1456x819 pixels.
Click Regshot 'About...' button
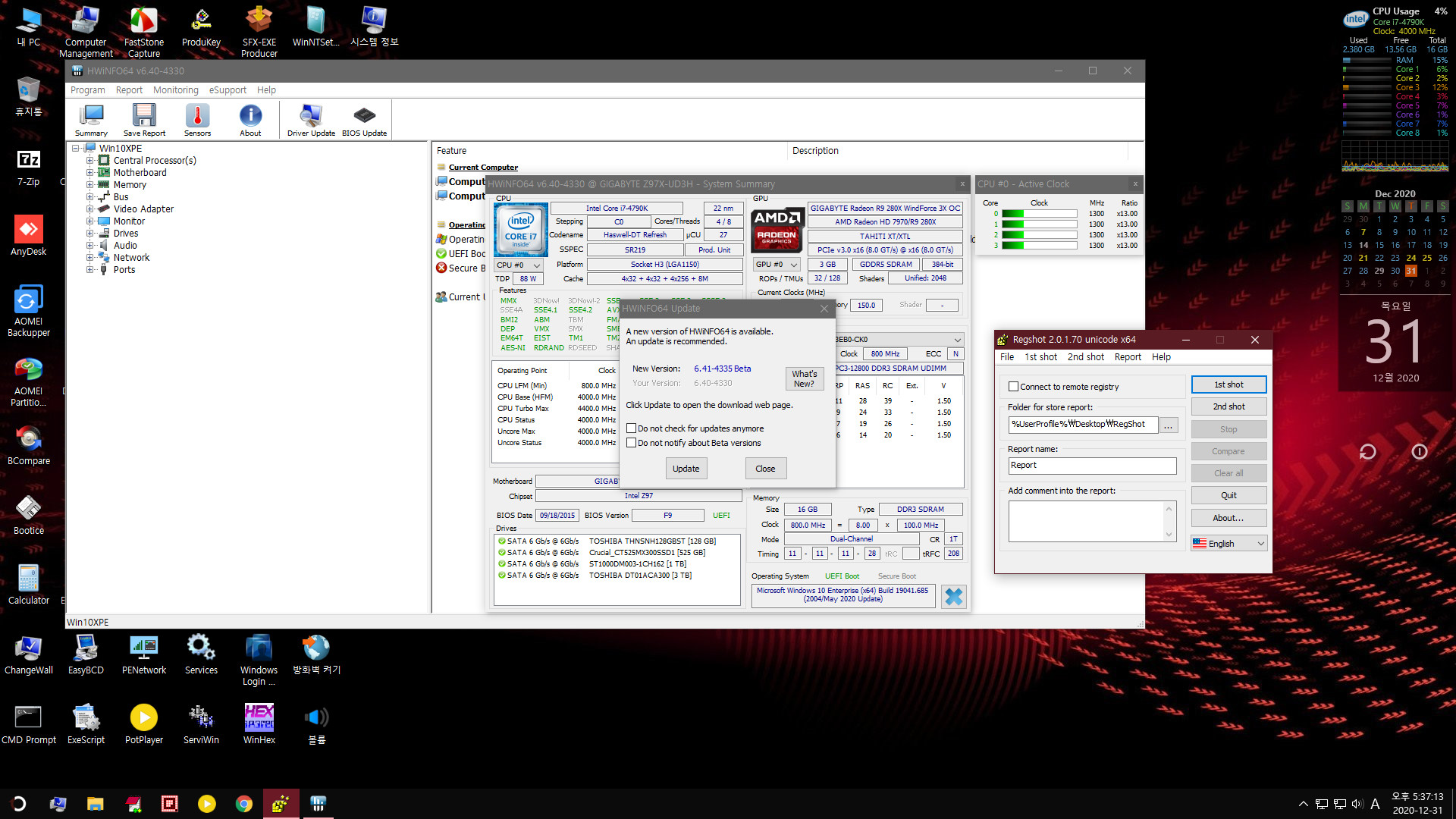pos(1228,518)
